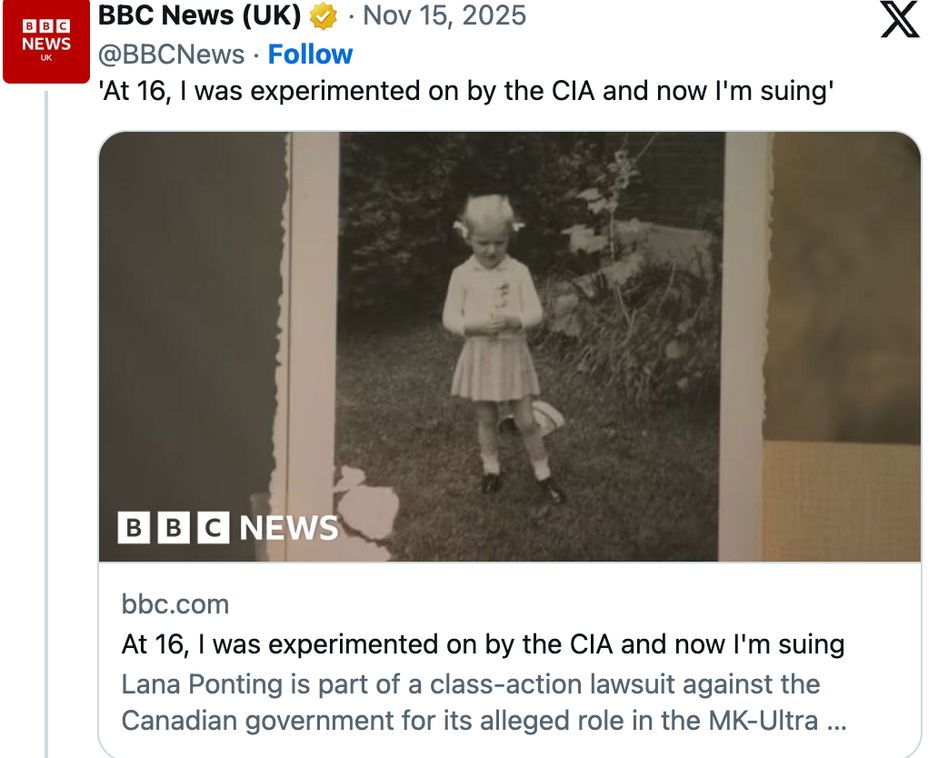The height and width of the screenshot is (758, 938).
Task: Click the BBC NEWS watermark on the photo
Action: (x=228, y=527)
